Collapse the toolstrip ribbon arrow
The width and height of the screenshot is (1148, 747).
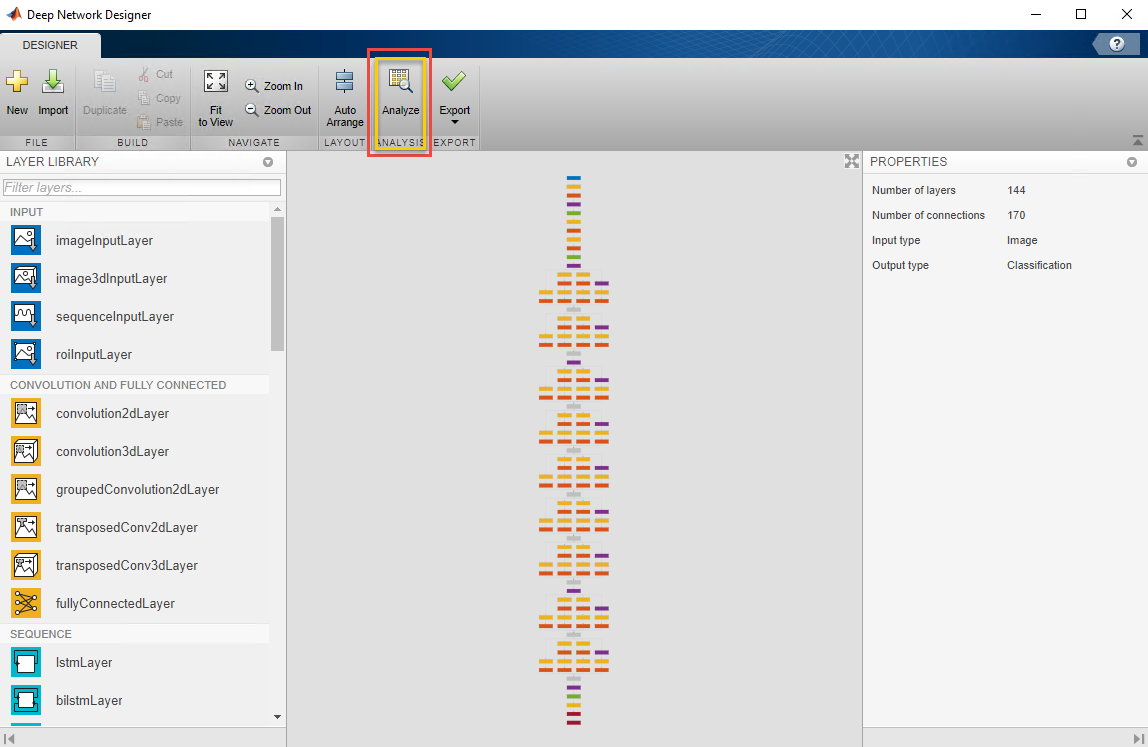coord(1137,141)
